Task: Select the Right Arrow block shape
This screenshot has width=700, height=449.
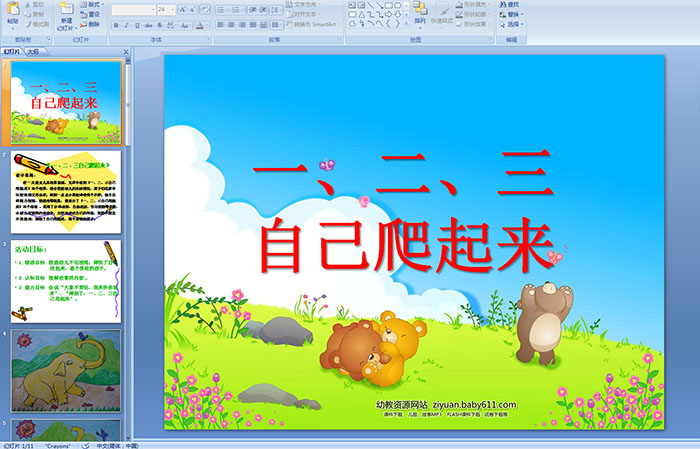Action: (388, 15)
